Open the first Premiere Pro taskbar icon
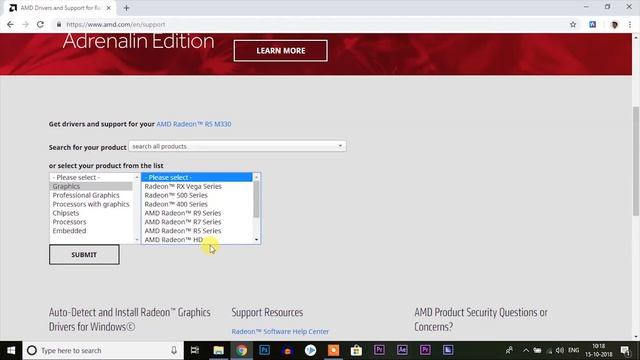 click(379, 350)
